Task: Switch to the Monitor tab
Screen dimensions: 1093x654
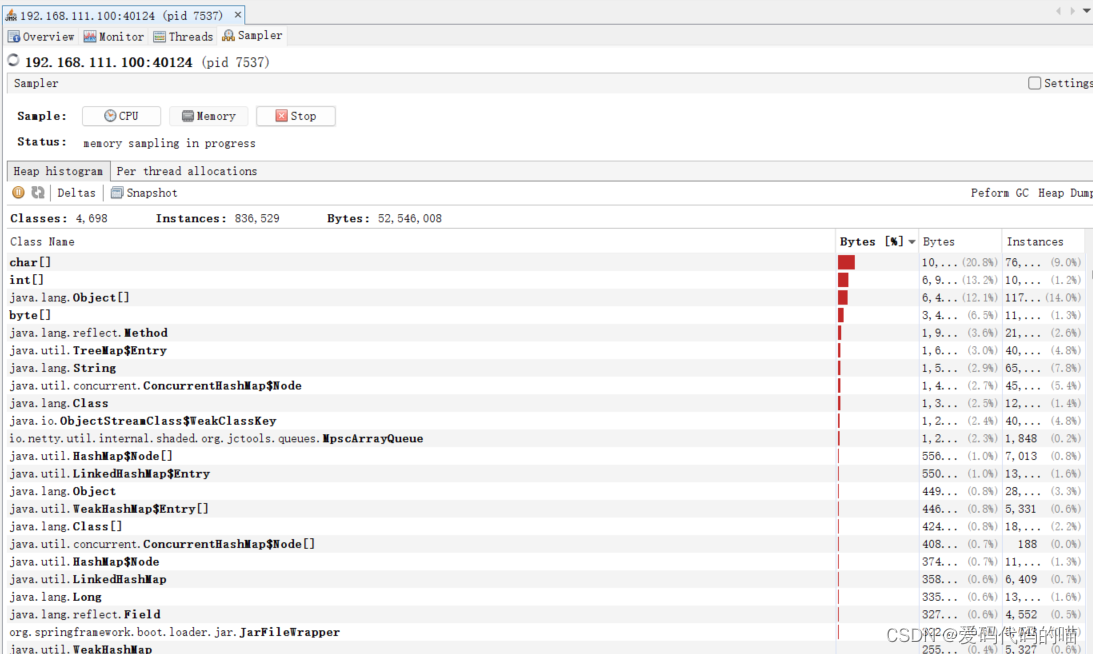Action: (113, 35)
